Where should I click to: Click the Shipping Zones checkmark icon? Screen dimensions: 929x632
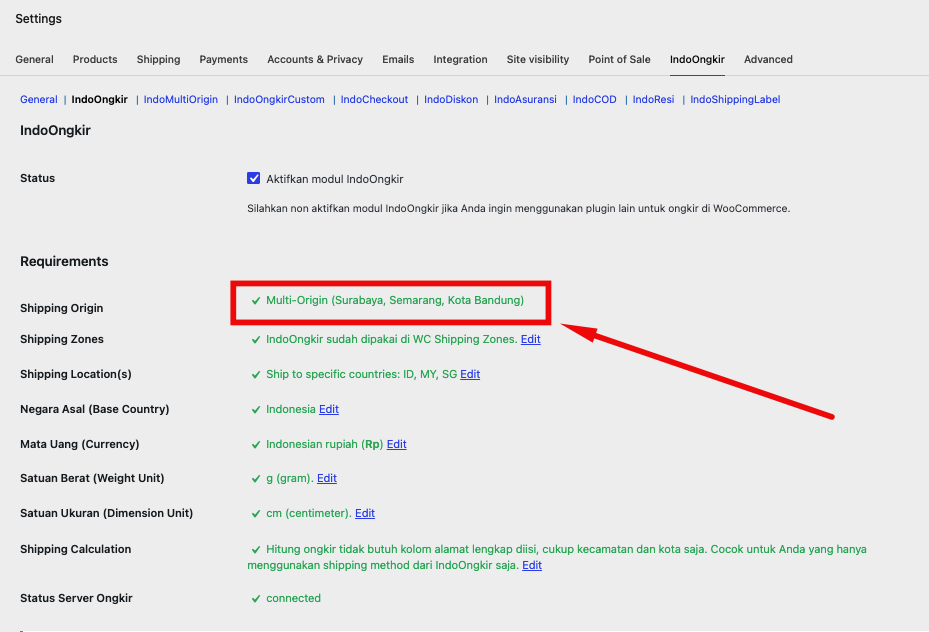[x=256, y=340]
